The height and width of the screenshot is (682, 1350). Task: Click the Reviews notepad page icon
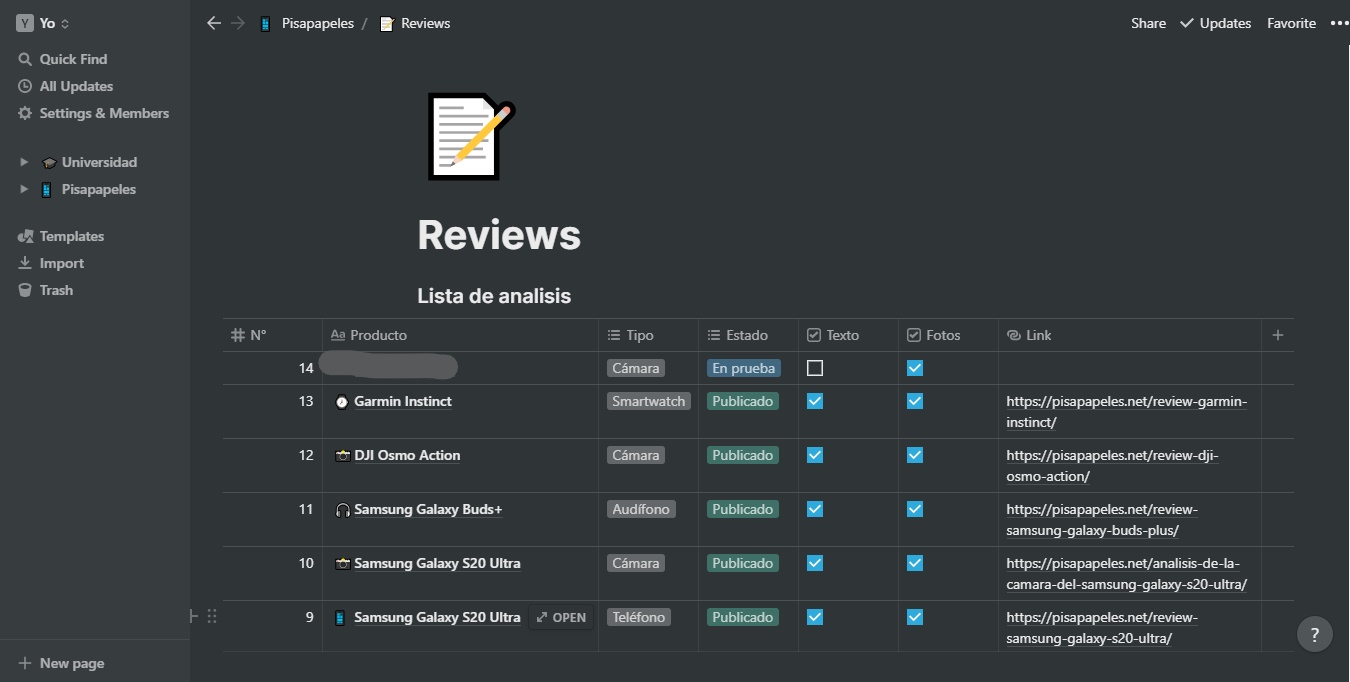tap(470, 136)
